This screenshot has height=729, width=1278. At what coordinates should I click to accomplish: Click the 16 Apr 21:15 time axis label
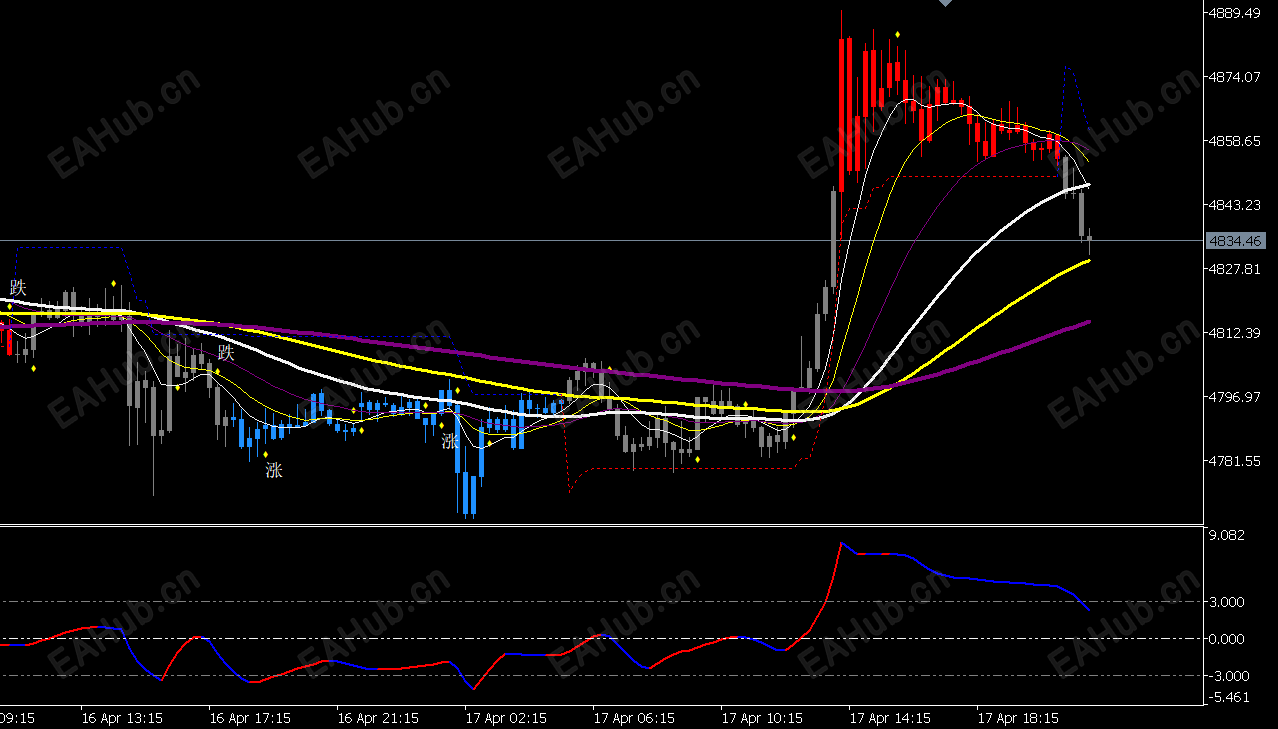click(x=378, y=718)
